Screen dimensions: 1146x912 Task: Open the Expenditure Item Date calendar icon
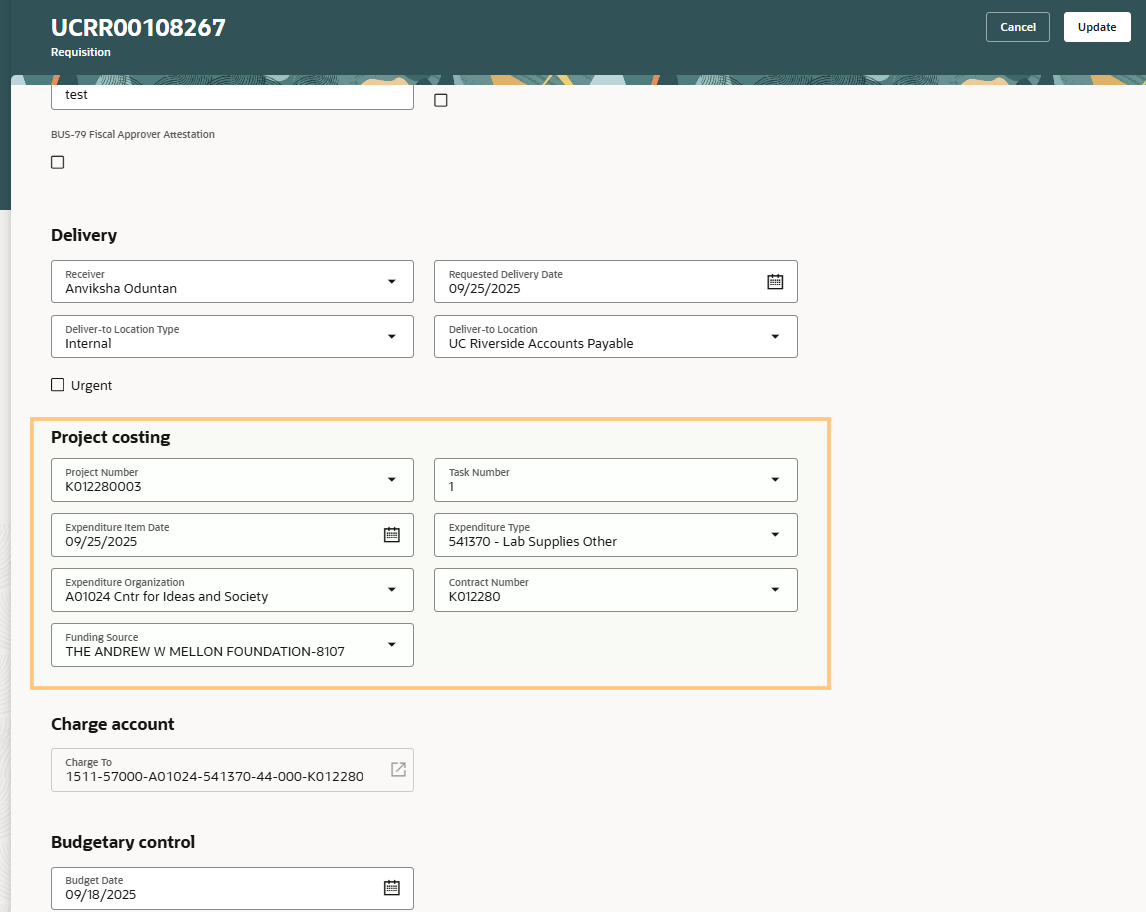click(392, 535)
